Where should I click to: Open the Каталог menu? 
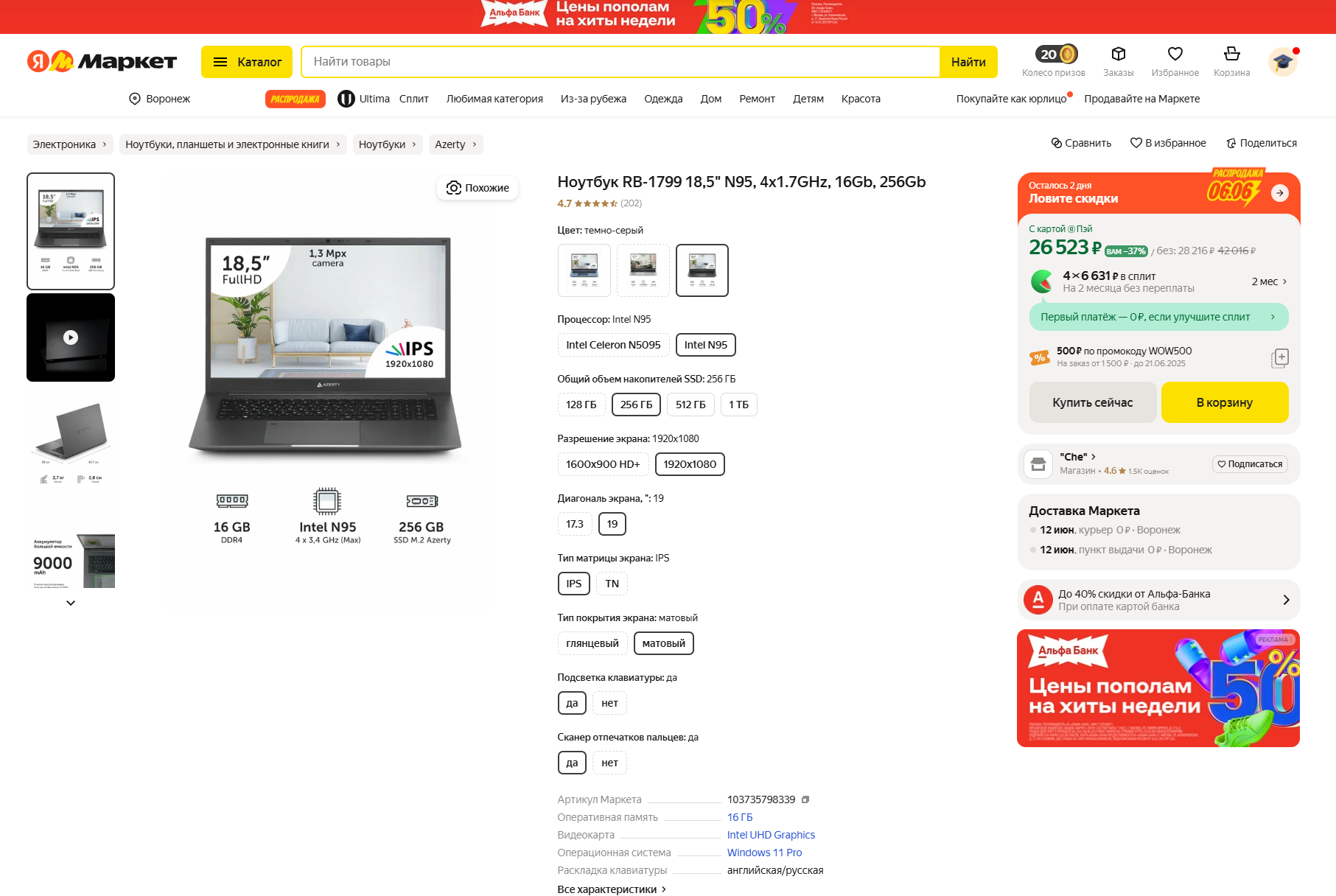coord(247,62)
